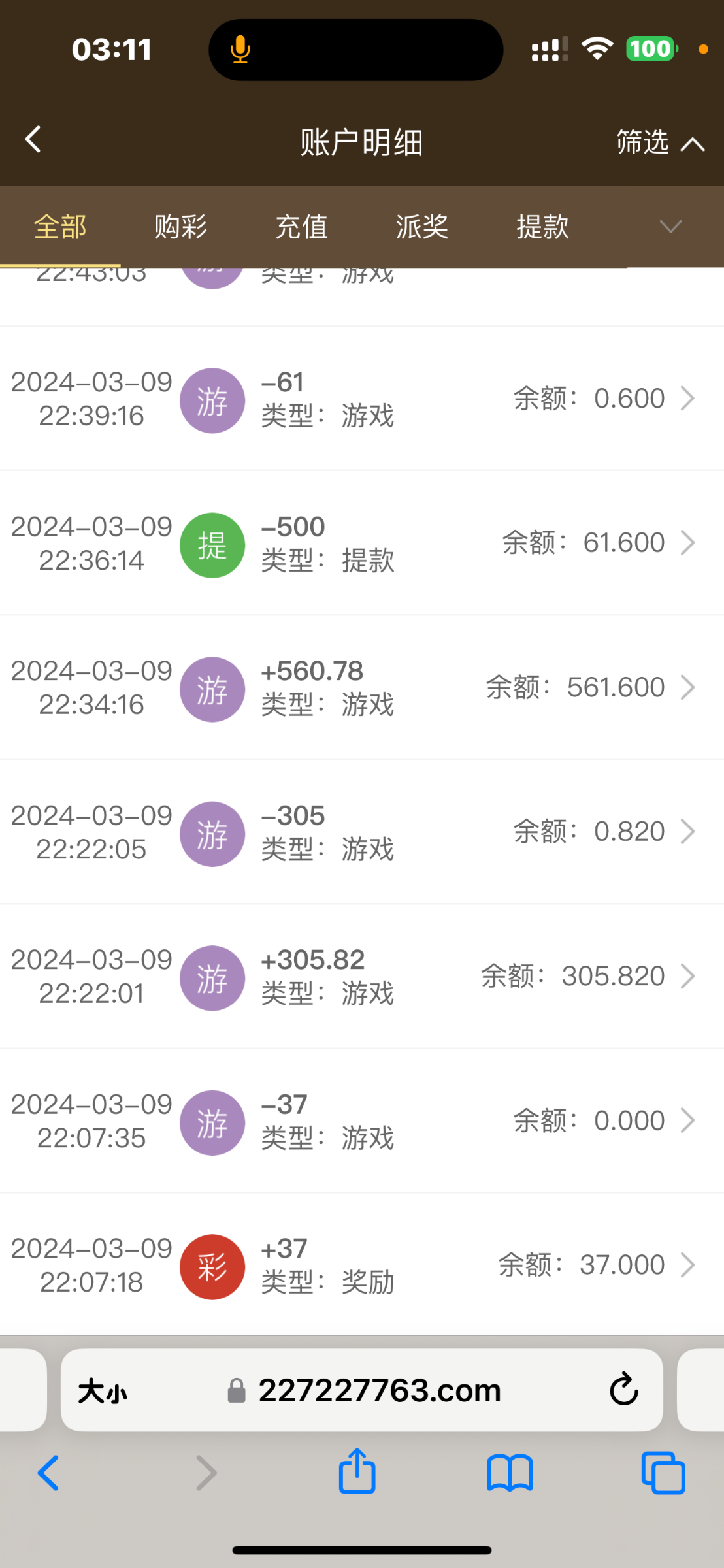
Task: Tap the Safari reload page icon
Action: click(623, 1390)
